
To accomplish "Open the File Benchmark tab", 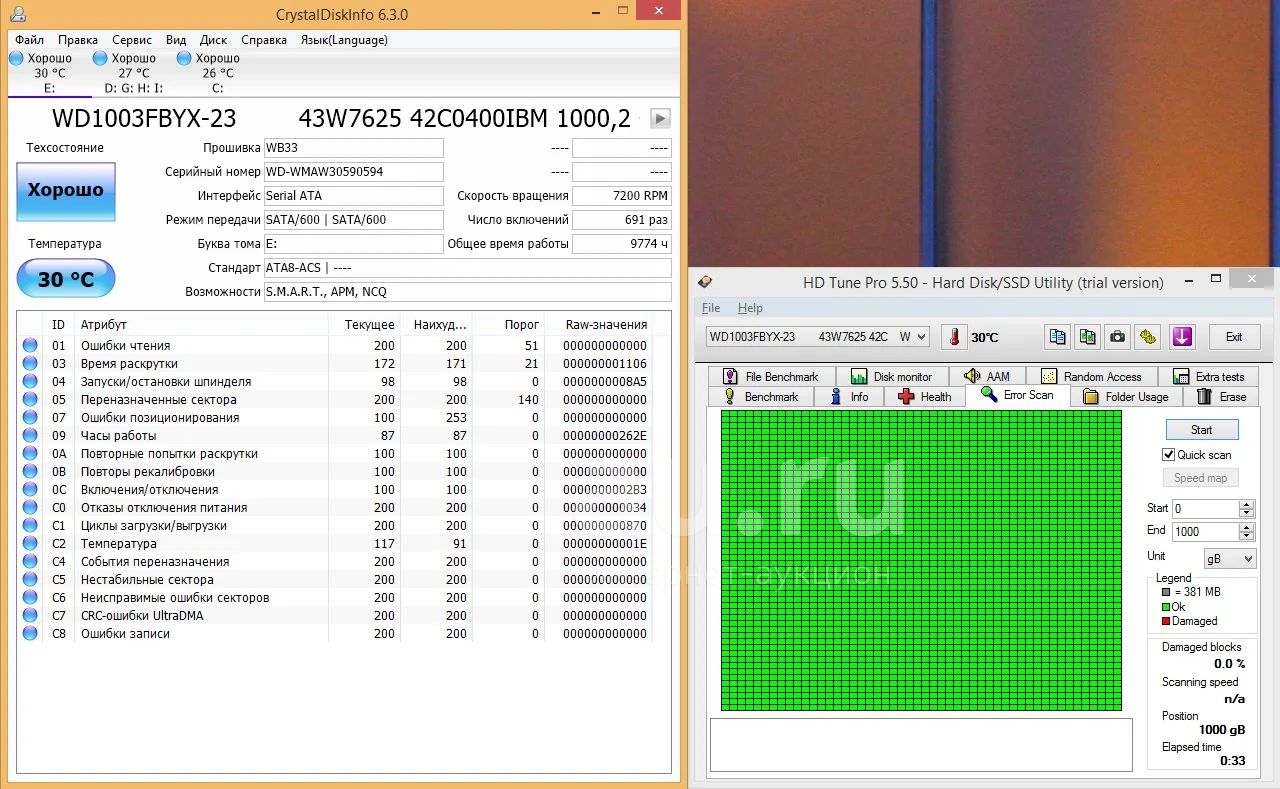I will pyautogui.click(x=771, y=376).
